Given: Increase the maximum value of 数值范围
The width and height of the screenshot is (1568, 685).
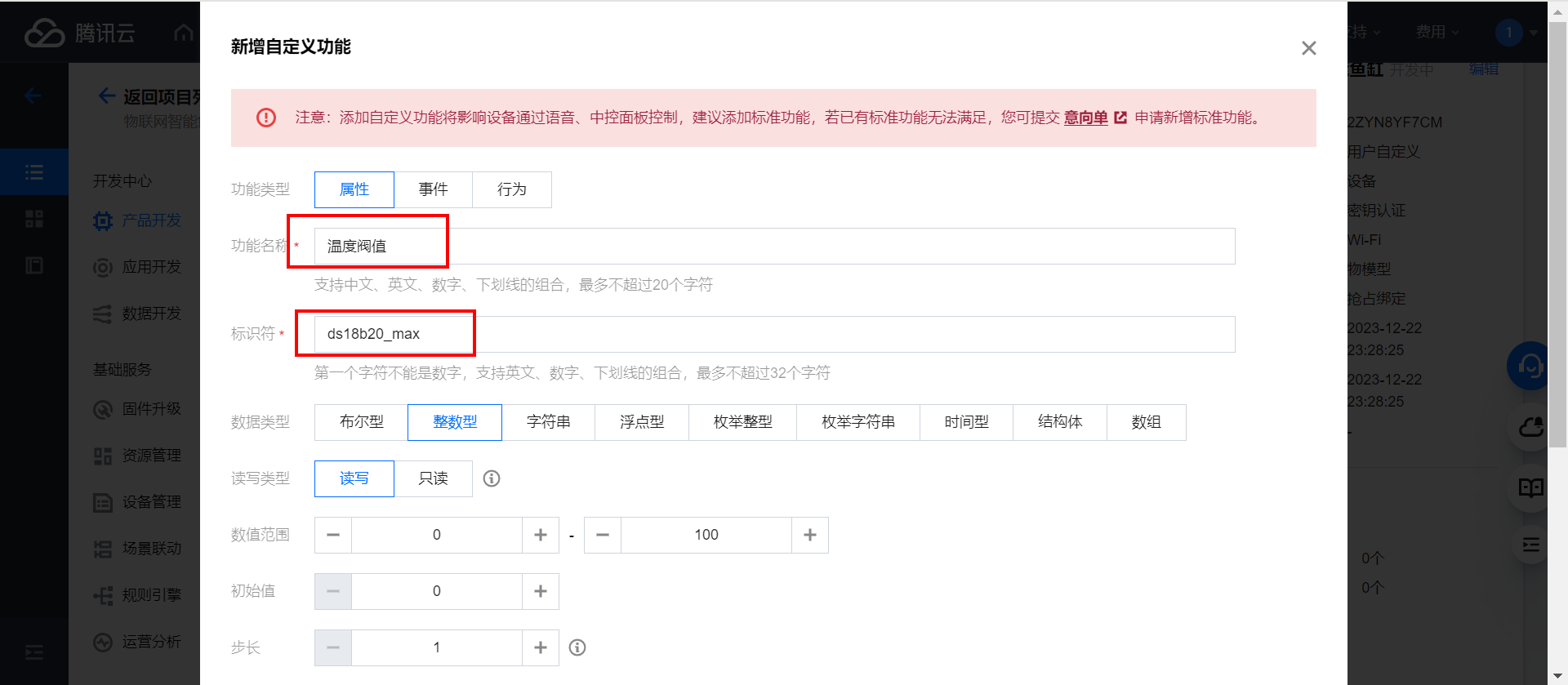Looking at the screenshot, I should point(809,535).
